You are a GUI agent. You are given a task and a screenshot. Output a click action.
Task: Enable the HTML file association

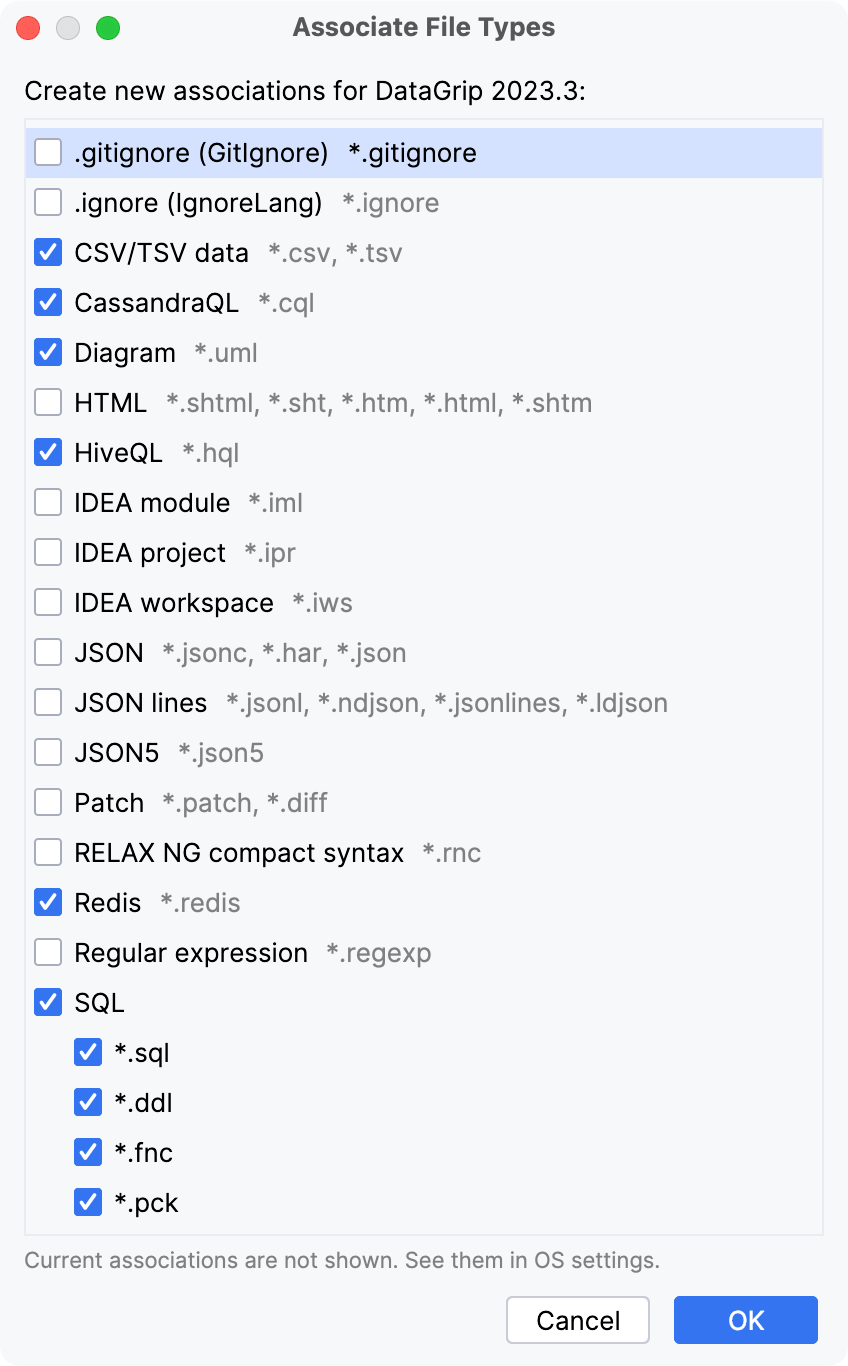pos(47,402)
